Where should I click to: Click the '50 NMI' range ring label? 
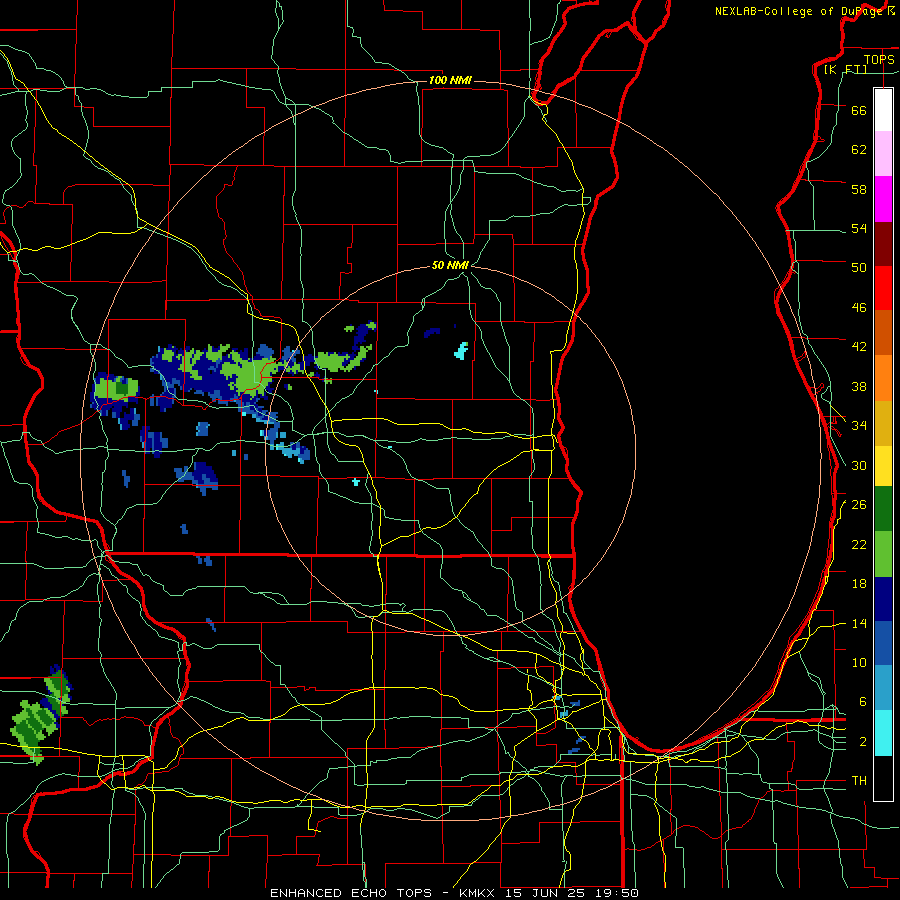(450, 265)
